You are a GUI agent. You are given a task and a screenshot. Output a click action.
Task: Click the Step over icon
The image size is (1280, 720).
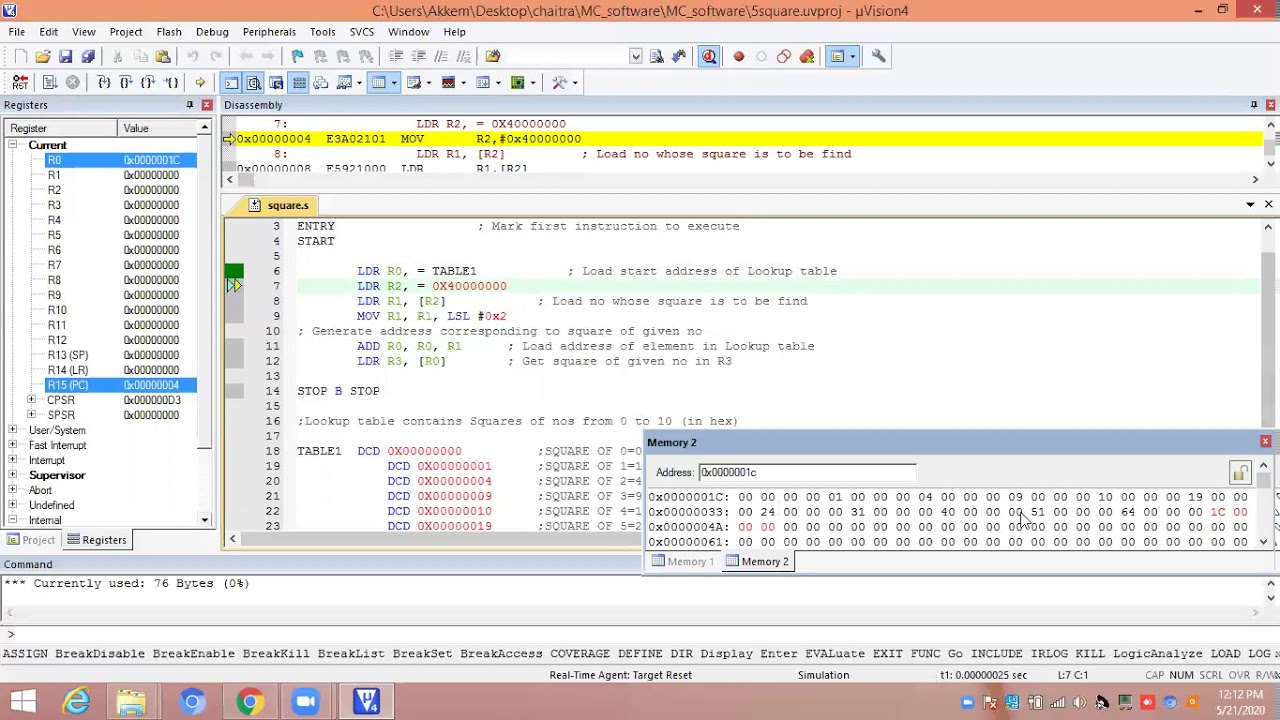(125, 83)
